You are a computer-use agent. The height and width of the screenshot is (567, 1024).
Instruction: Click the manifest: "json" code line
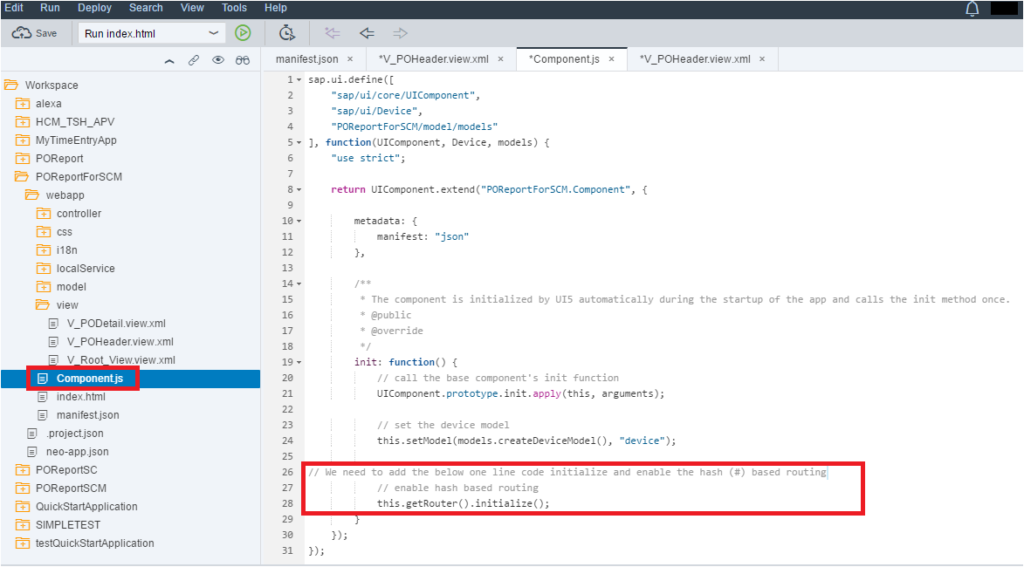point(423,236)
